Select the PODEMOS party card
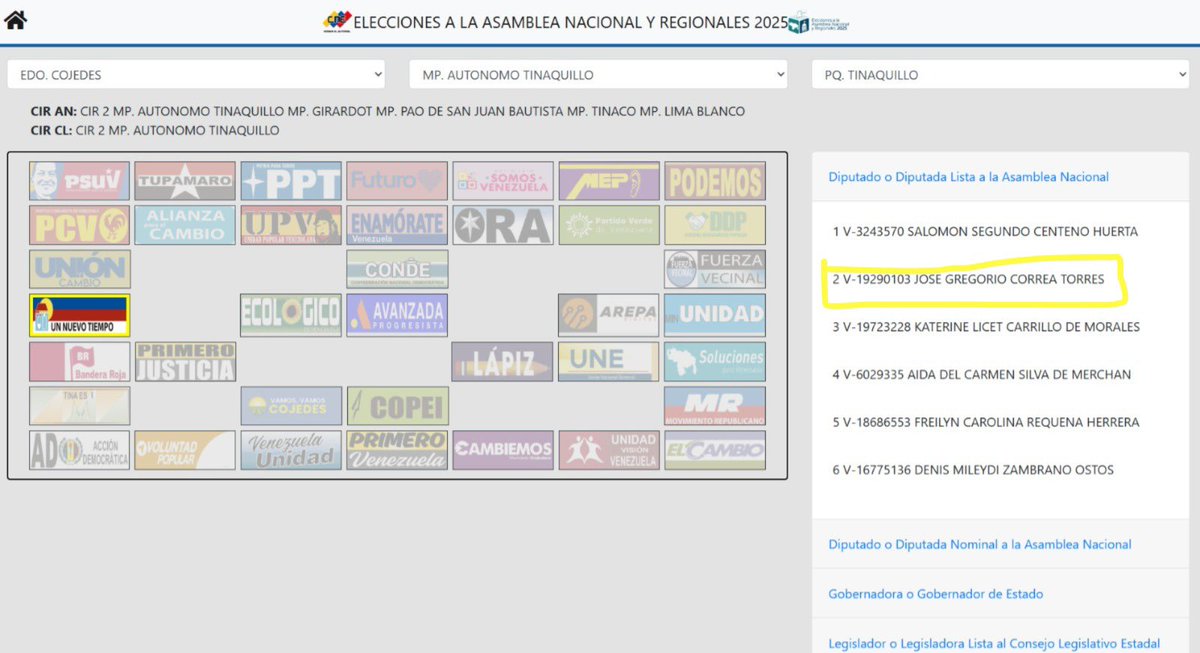Screen dimensions: 1200x653 (715, 181)
